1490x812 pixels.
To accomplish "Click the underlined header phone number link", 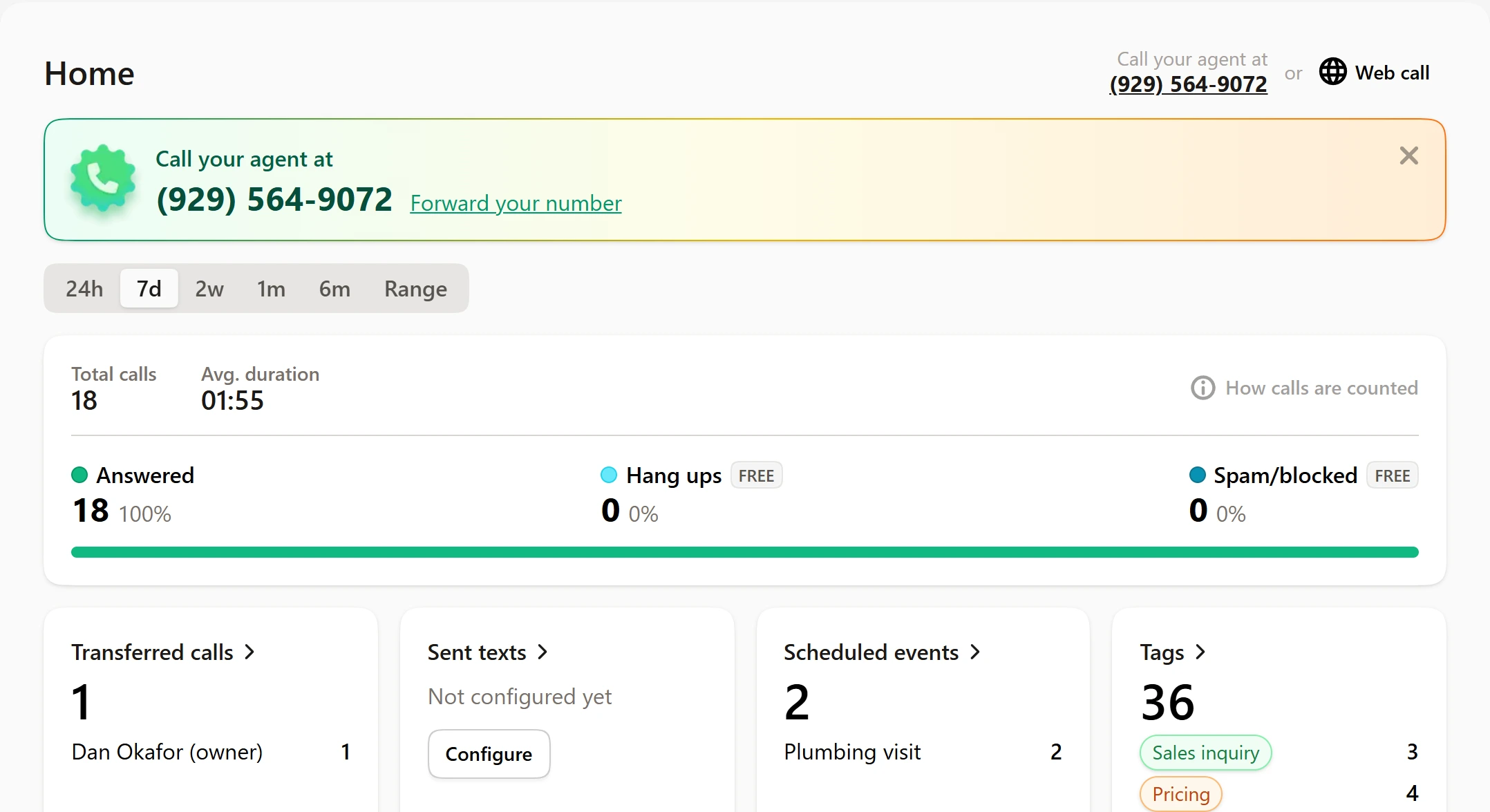I will click(1188, 84).
